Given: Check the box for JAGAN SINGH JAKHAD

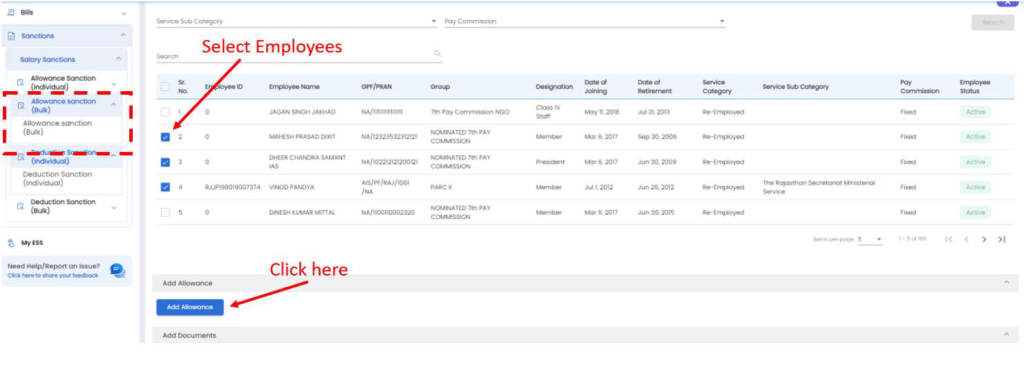Looking at the screenshot, I should click(x=165, y=112).
